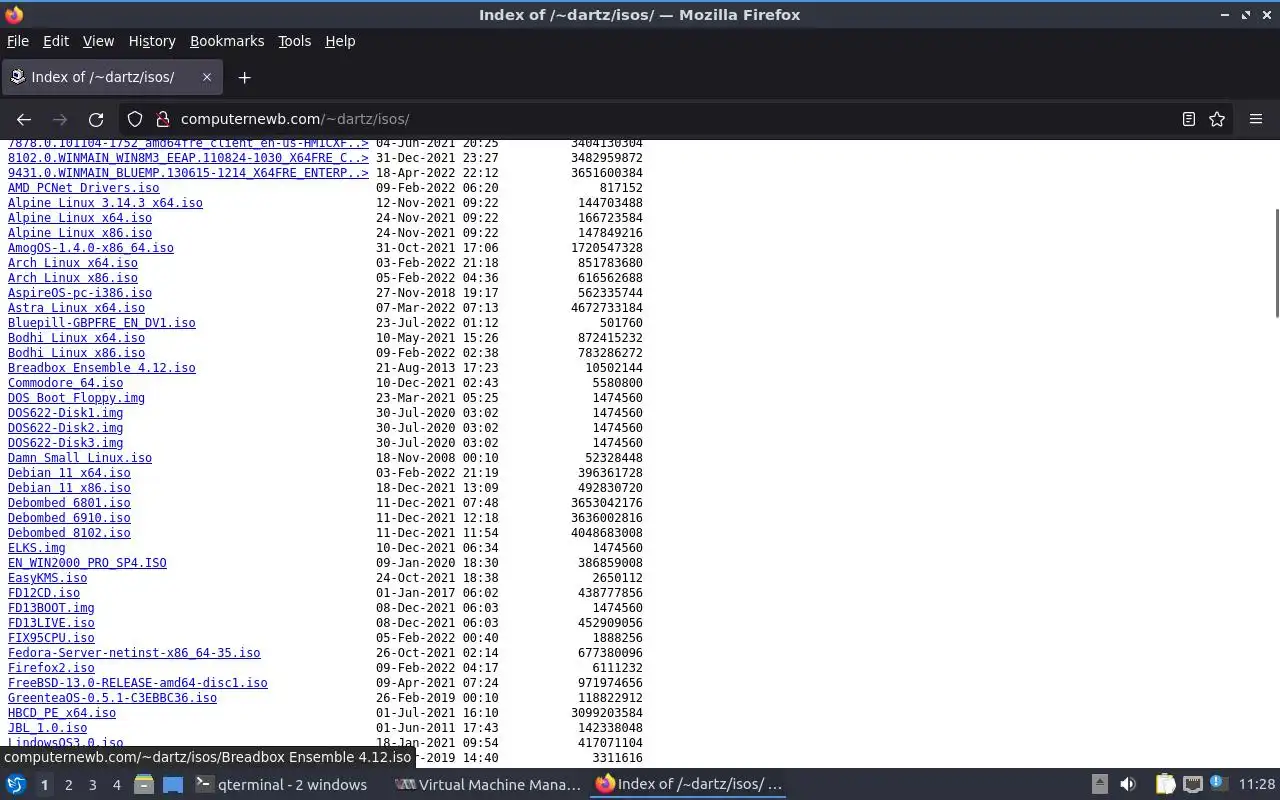Click the AspireOS-pc-i386.iso link

click(80, 293)
